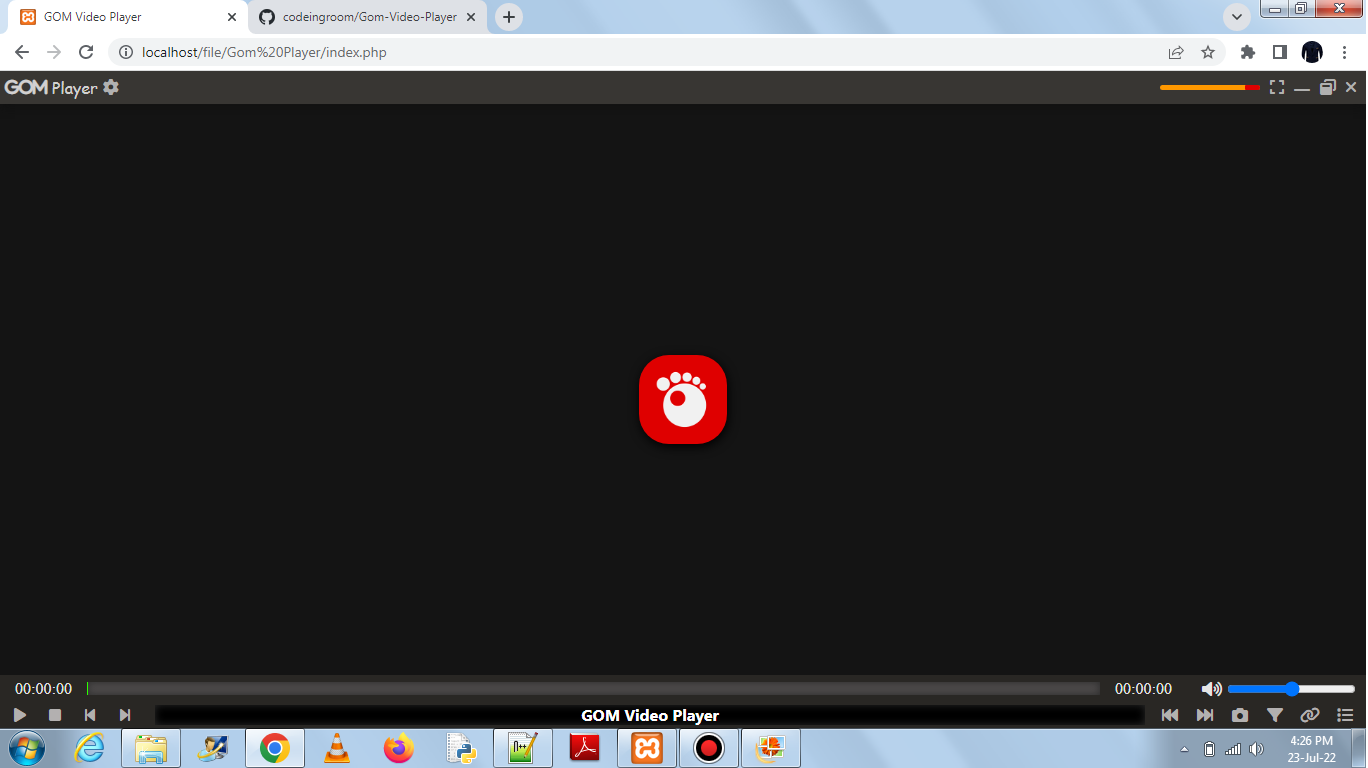
Task: Open VLC from the taskbar
Action: click(x=336, y=747)
